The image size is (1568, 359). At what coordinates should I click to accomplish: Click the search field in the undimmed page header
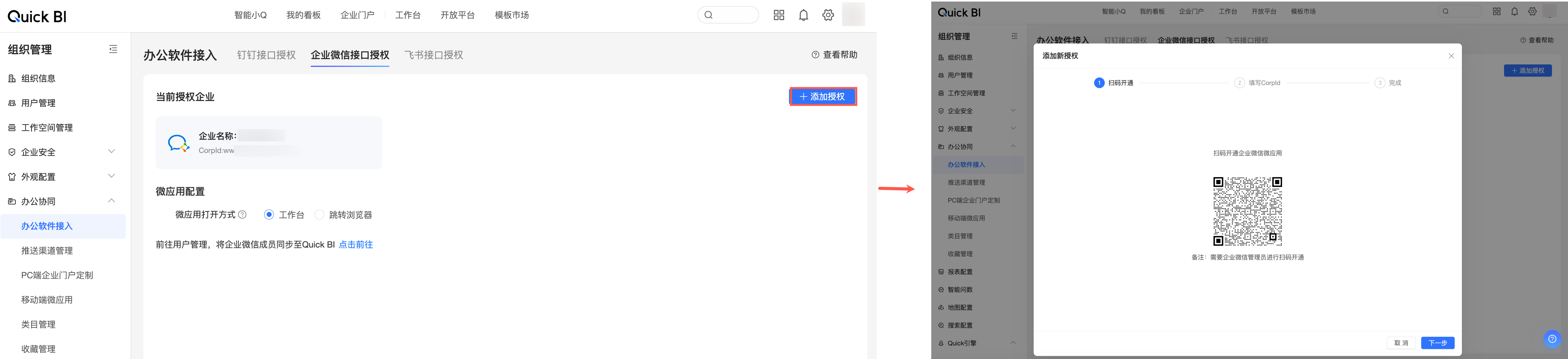(x=728, y=15)
